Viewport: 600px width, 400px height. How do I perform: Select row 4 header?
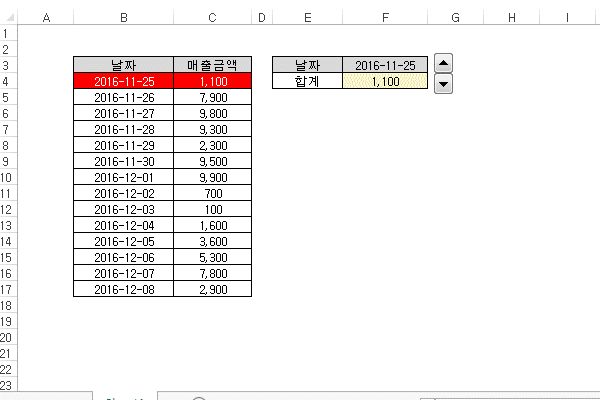click(x=8, y=81)
